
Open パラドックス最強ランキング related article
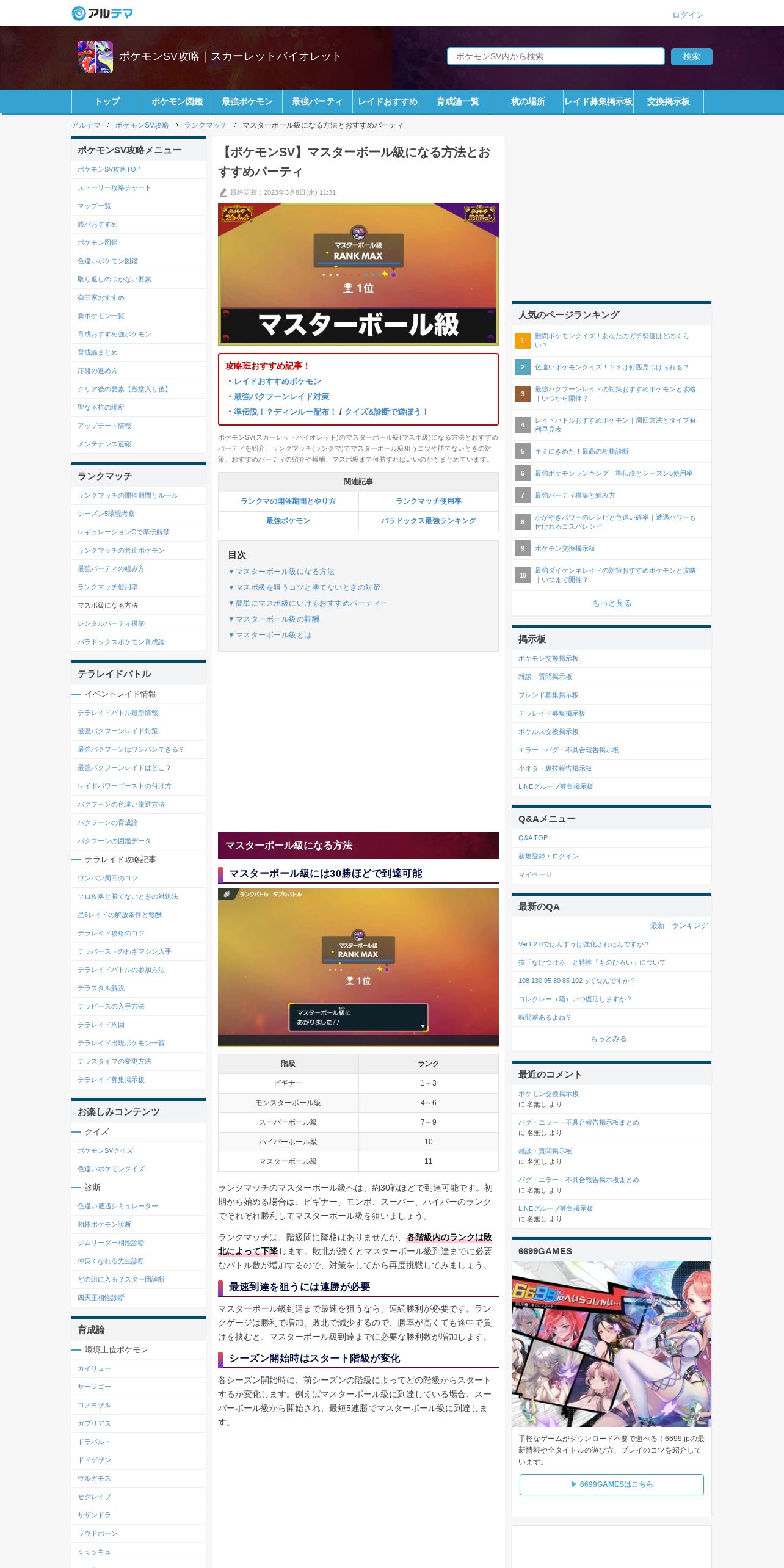click(429, 521)
